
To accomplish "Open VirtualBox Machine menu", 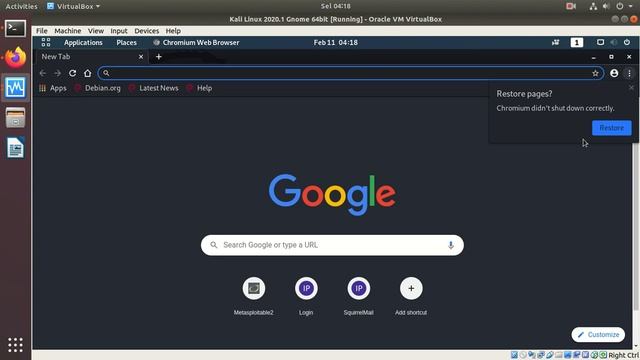I will pyautogui.click(x=67, y=31).
